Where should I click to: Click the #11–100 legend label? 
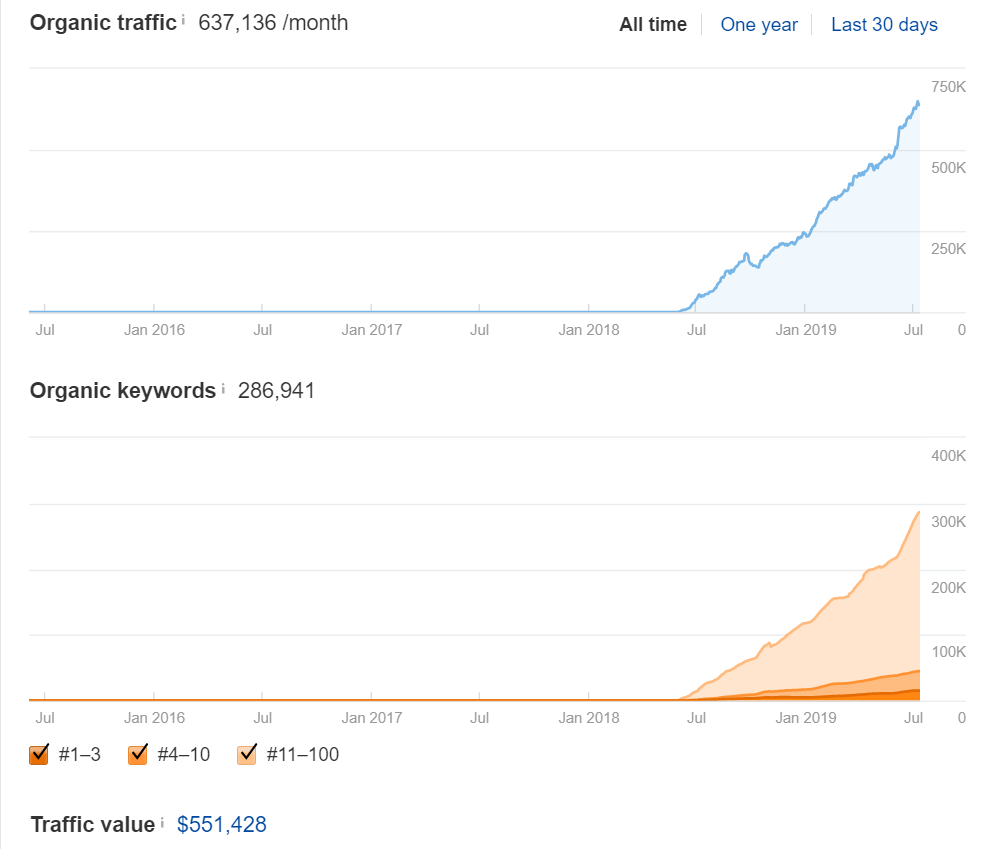303,754
